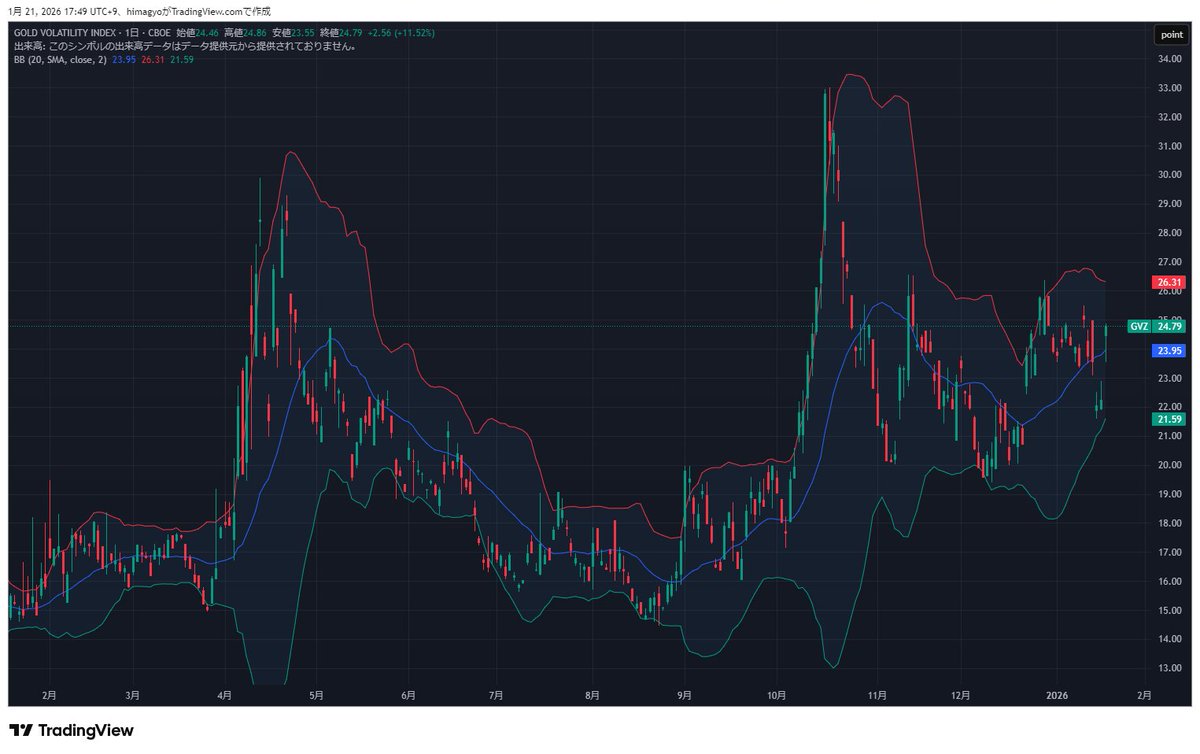The height and width of the screenshot is (754, 1200).
Task: Click the GVZ 24.79 price label
Action: point(1155,326)
